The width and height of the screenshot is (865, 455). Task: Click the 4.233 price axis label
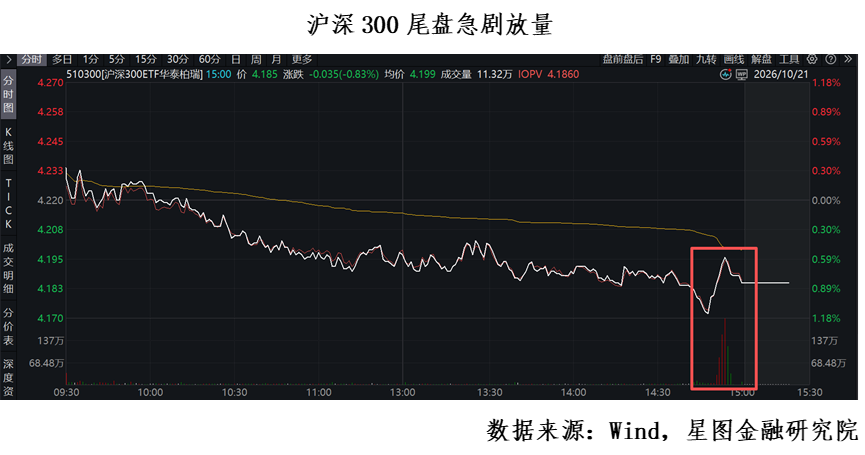click(x=50, y=171)
